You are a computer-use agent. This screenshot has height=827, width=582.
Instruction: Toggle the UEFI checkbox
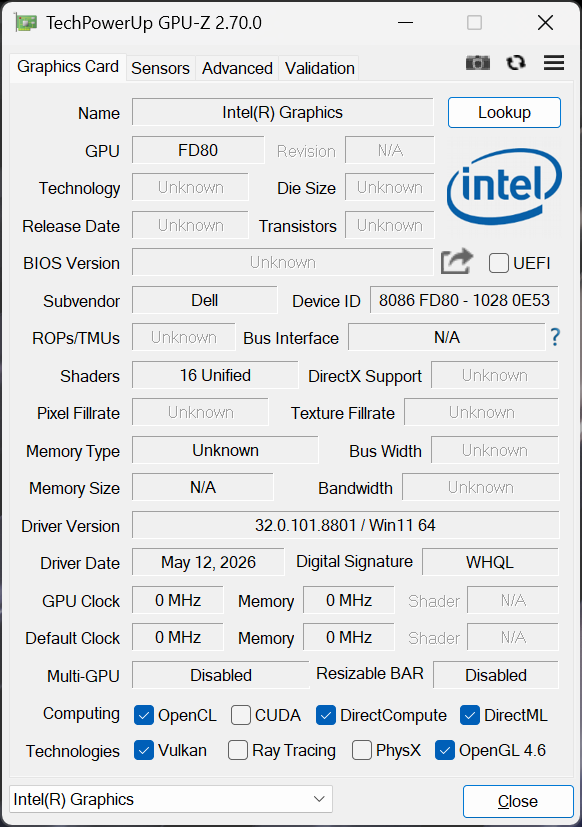click(499, 263)
